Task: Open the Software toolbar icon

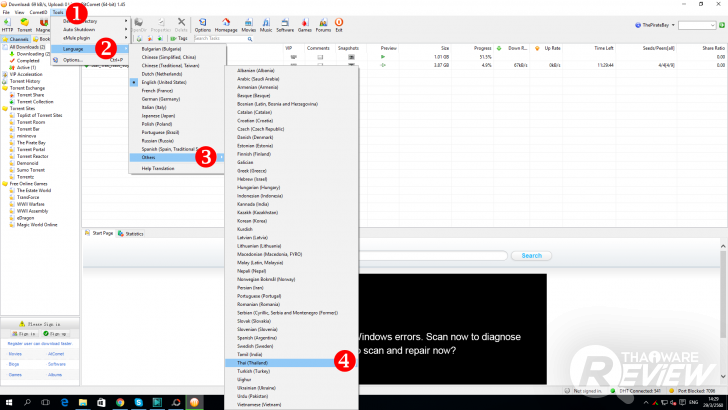Action: click(285, 25)
